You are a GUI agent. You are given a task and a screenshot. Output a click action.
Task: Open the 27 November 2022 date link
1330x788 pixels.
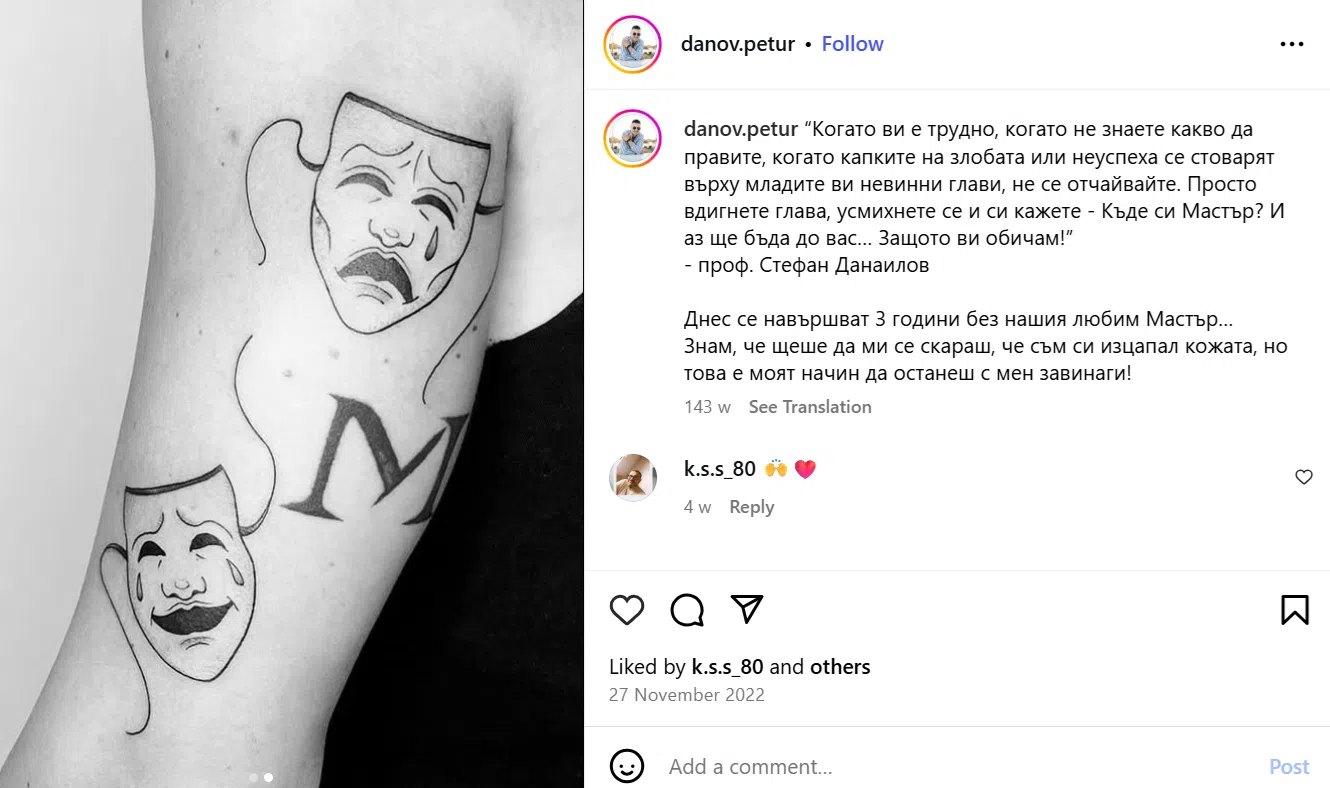tap(686, 695)
